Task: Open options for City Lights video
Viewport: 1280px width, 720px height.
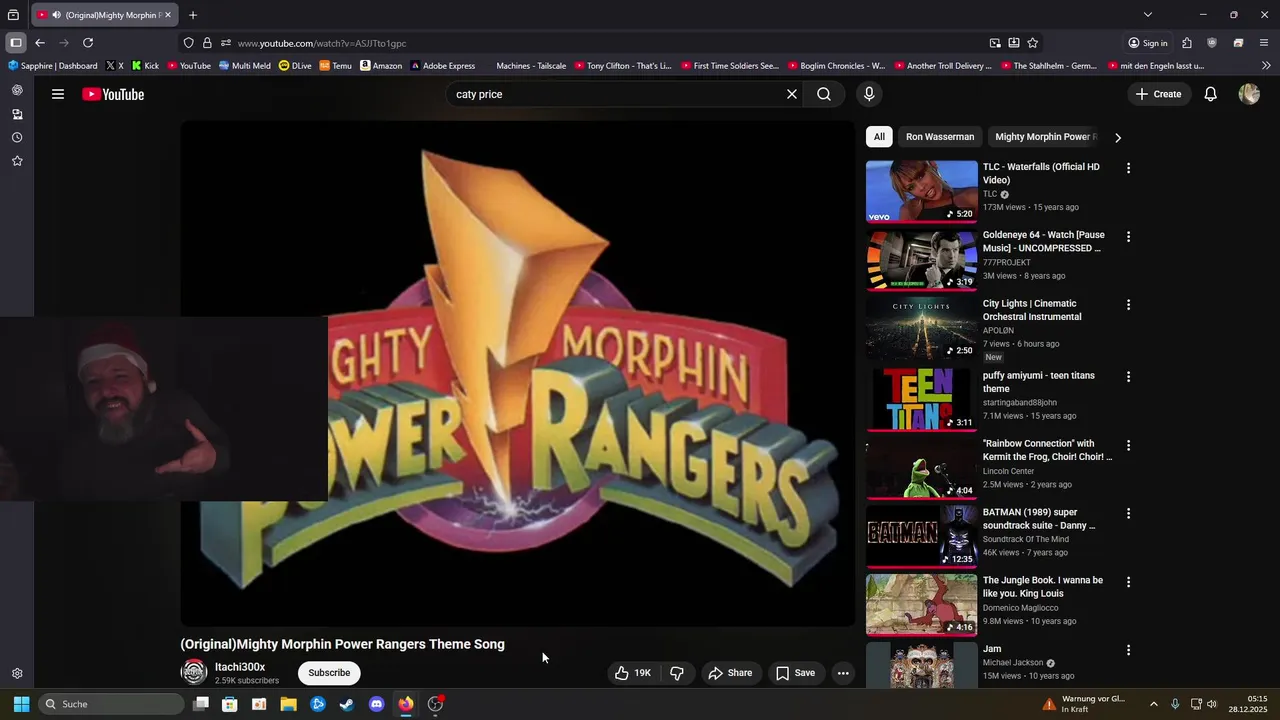Action: (x=1128, y=305)
